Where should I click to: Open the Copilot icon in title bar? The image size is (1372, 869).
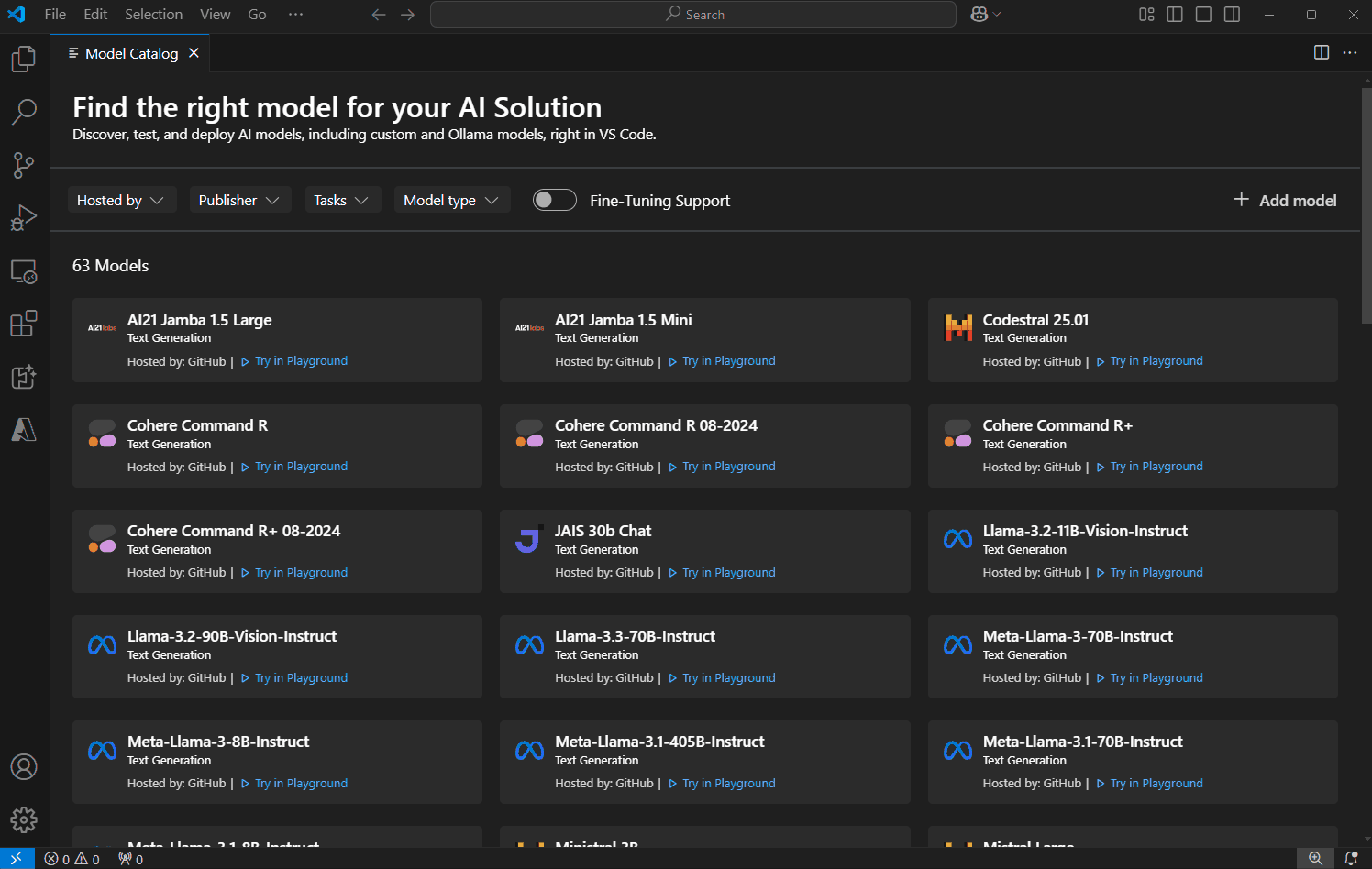pyautogui.click(x=979, y=15)
